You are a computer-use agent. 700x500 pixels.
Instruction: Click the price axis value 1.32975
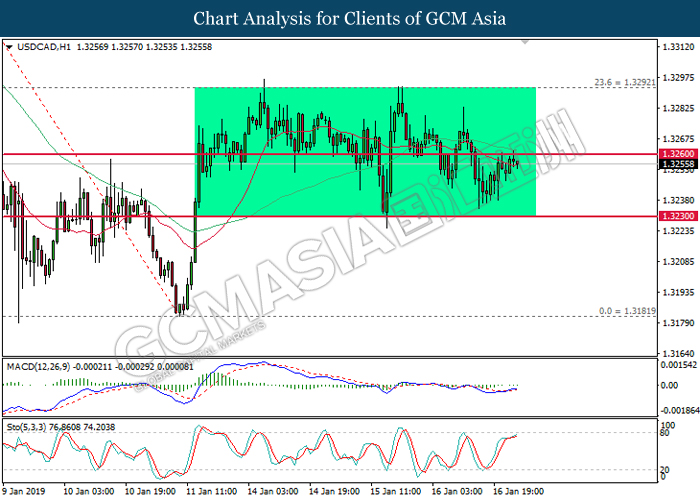678,78
